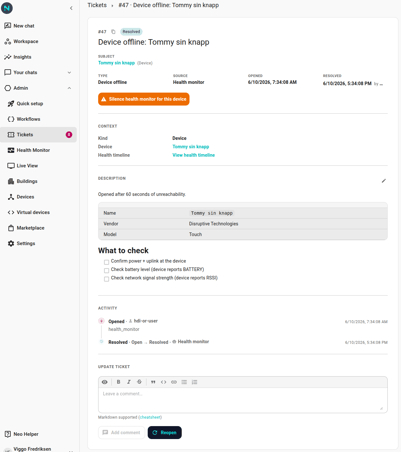
Task: Insert a link in the comment
Action: [x=174, y=382]
